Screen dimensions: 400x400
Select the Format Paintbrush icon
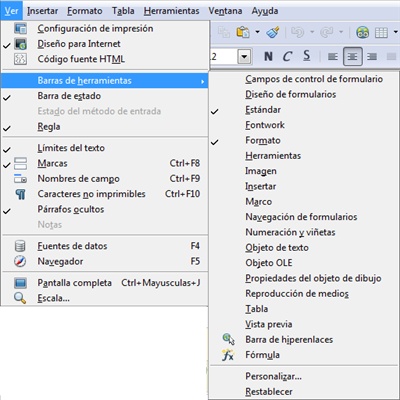(273, 32)
